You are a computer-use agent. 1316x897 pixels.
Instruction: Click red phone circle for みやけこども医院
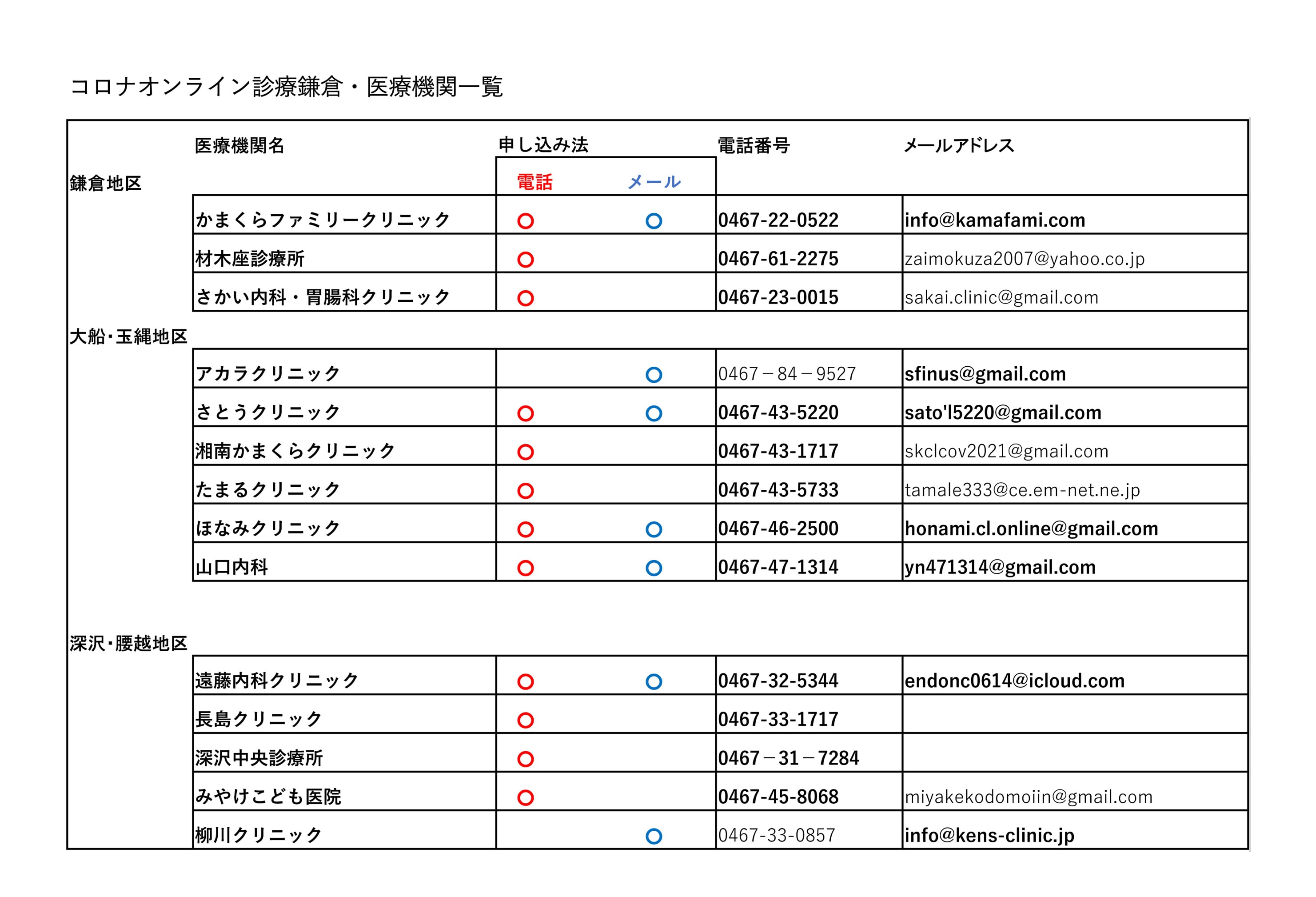coord(525,797)
